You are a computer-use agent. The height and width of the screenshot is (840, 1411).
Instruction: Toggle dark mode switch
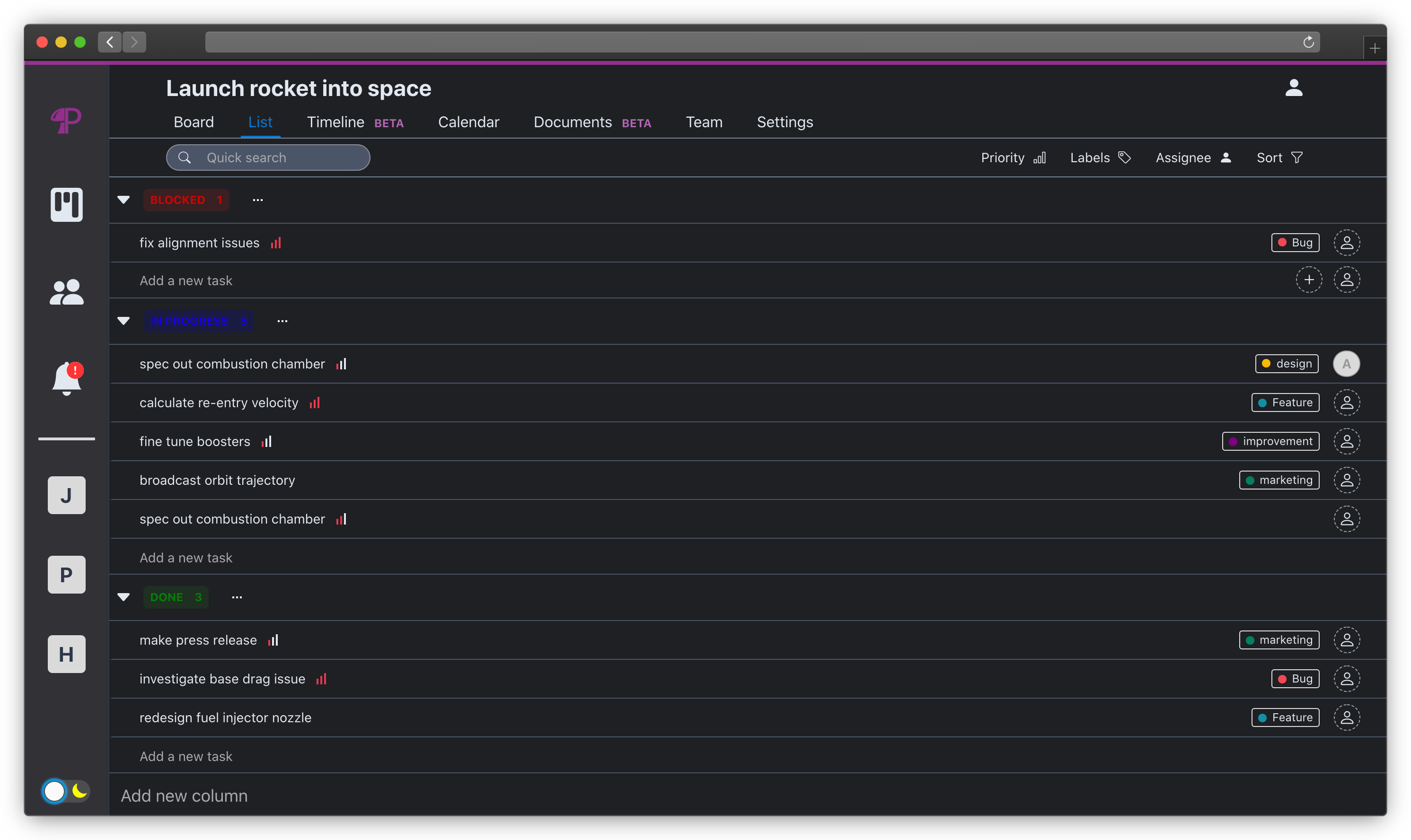(66, 791)
